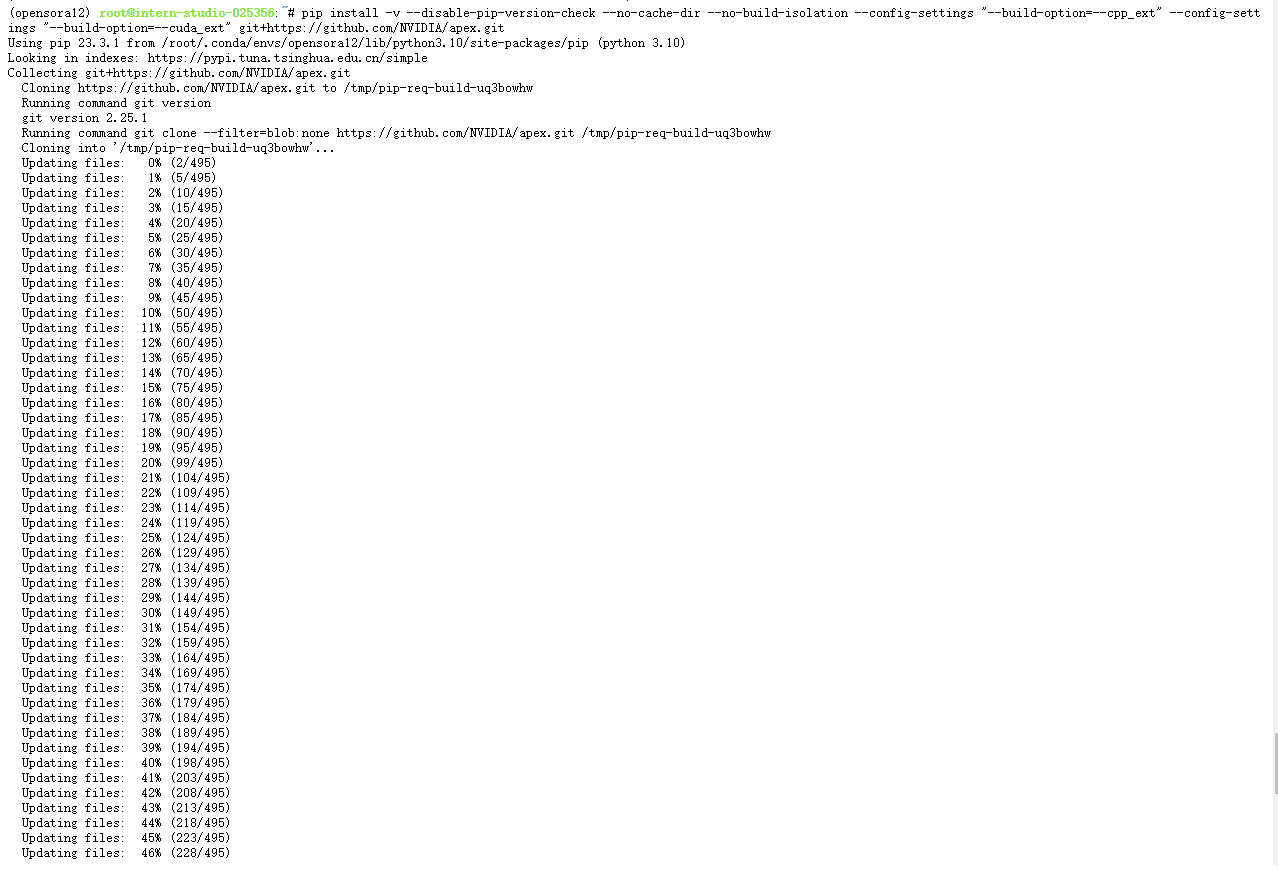Click 'Updating files: 5% (25/495)' line
Viewport: 1278px width, 874px height.
(123, 238)
